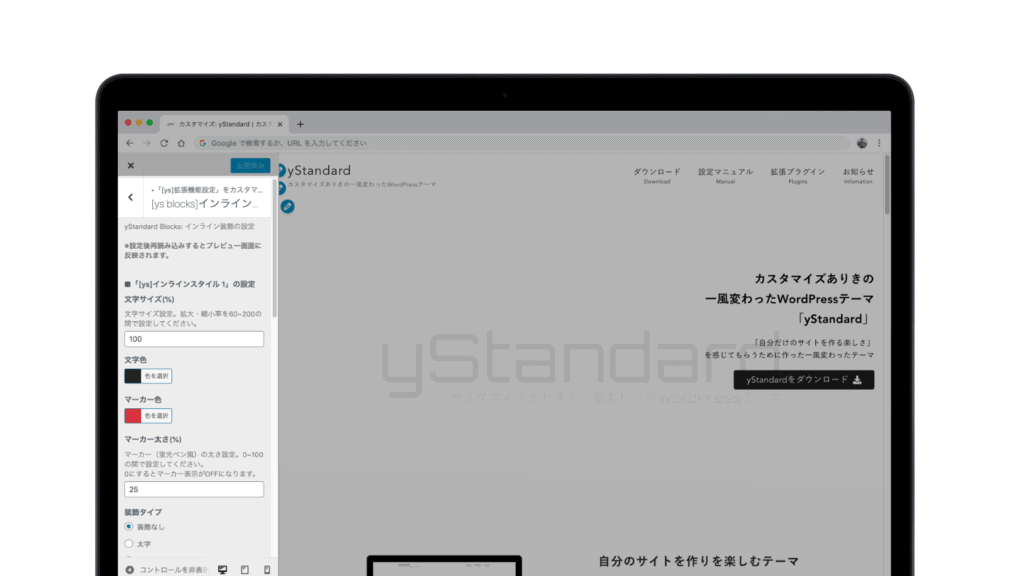Open the お知らせ menu item

point(858,176)
